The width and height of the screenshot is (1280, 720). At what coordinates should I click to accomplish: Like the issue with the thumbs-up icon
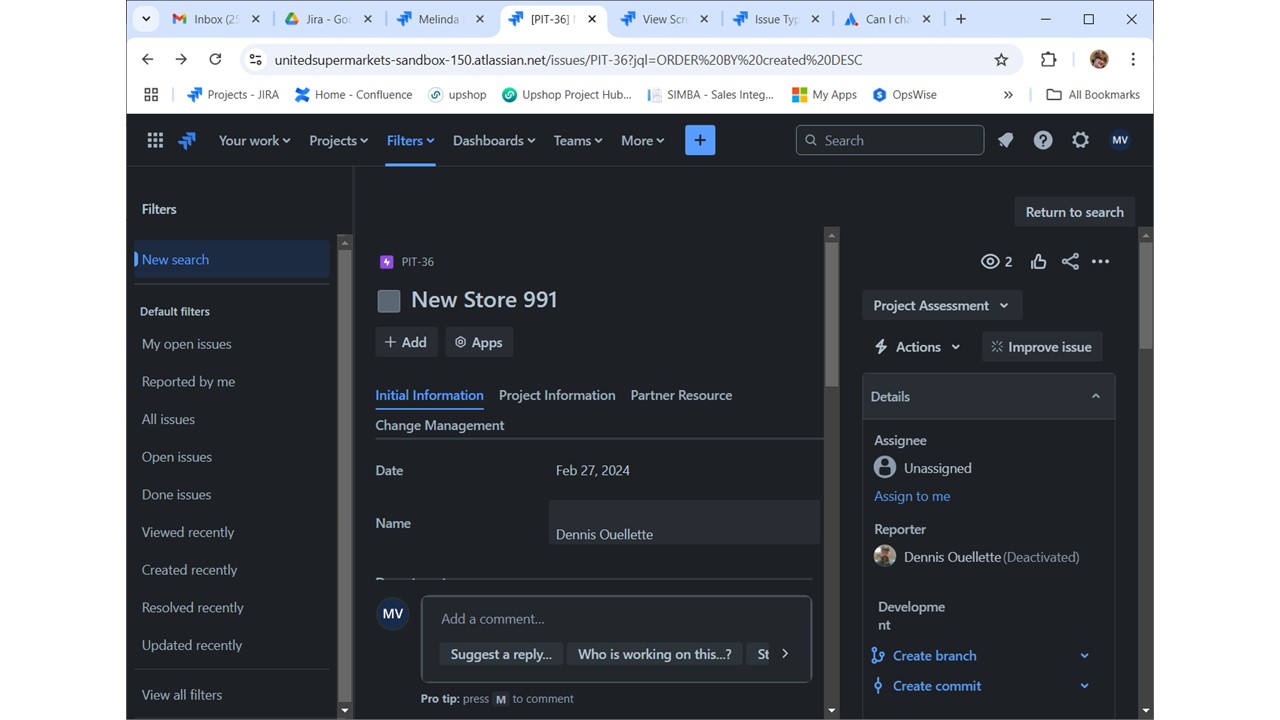click(x=1038, y=261)
